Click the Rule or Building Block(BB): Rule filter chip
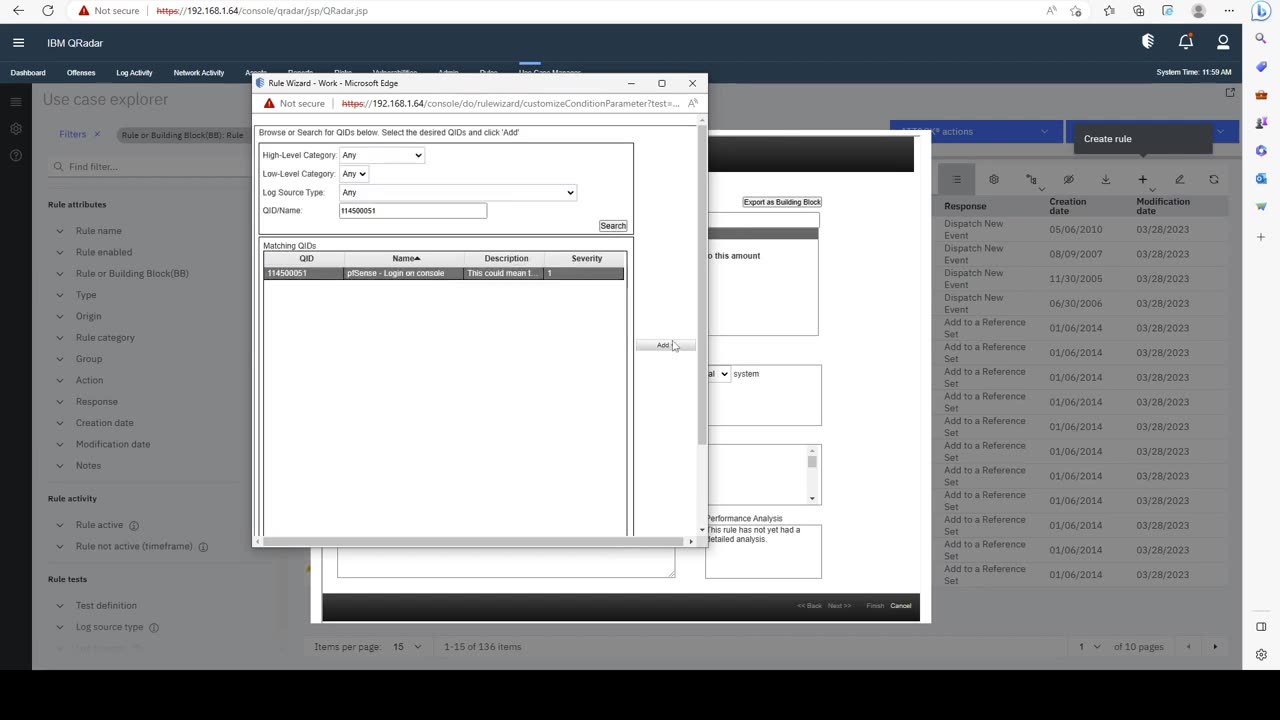Screen dimensions: 1280x720 point(182,135)
